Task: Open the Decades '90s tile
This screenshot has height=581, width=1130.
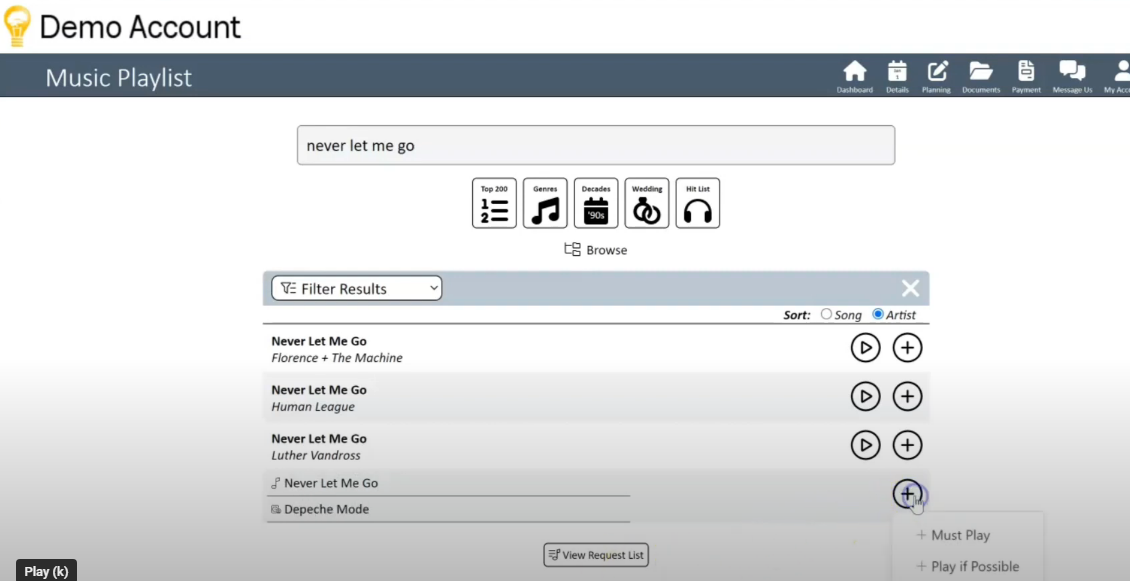Action: tap(596, 203)
